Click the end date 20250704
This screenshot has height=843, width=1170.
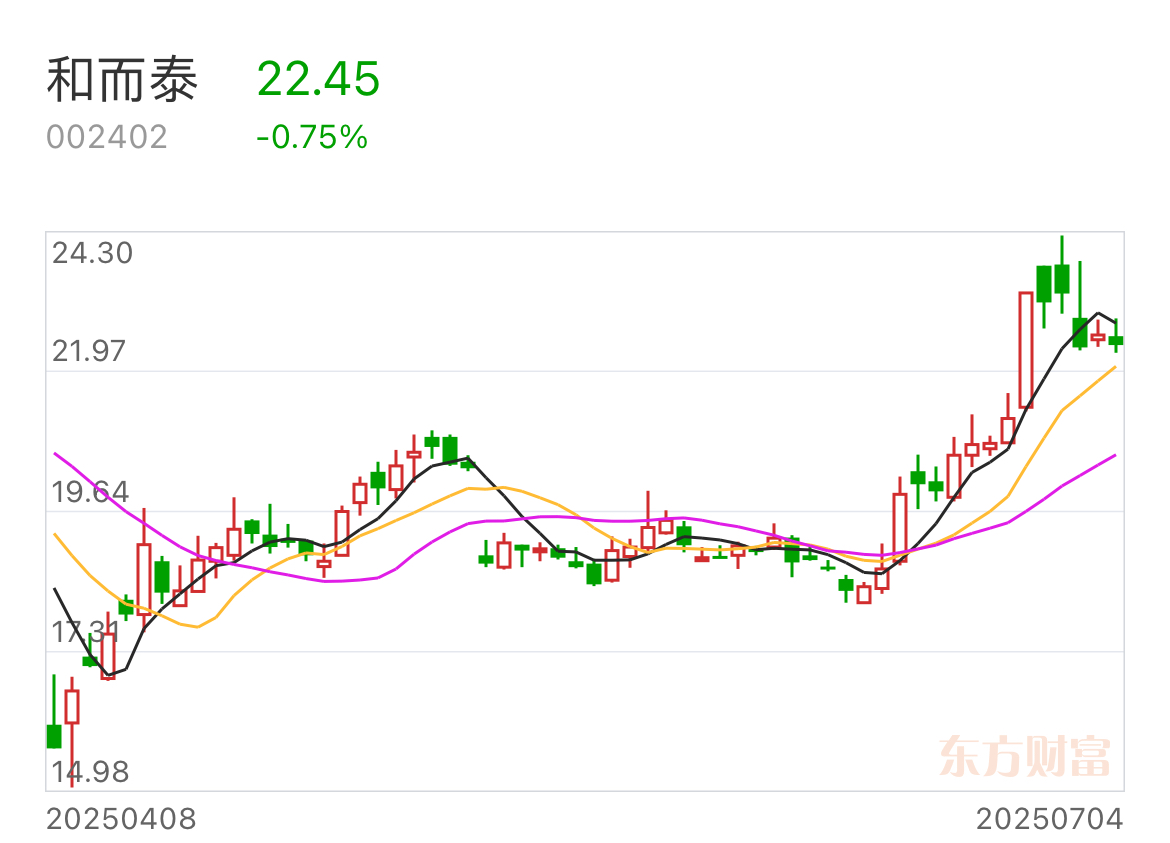click(x=1049, y=819)
